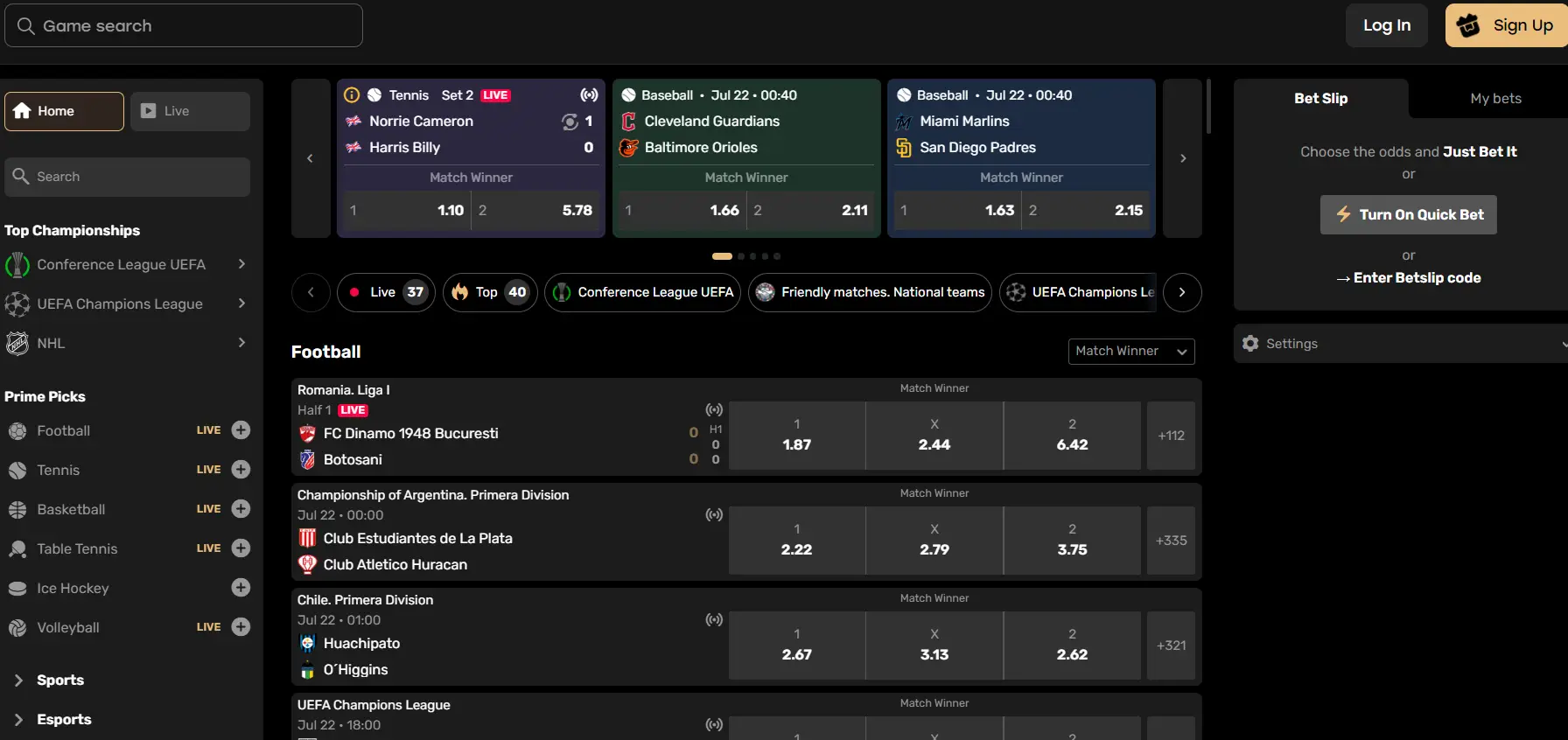Go to first carousel page indicator
This screenshot has height=740, width=1568.
pos(722,256)
